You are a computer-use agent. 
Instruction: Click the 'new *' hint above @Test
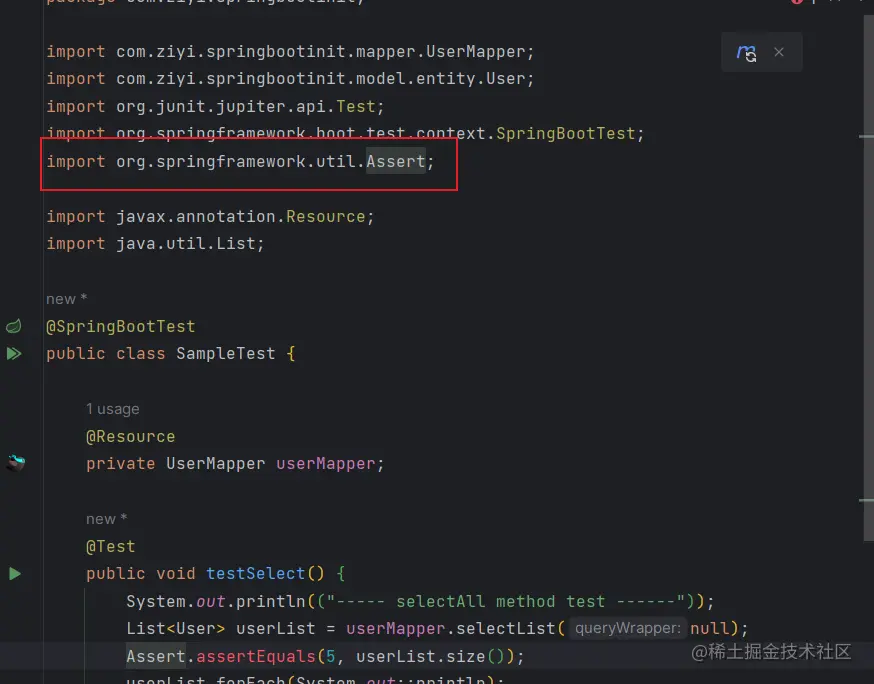106,519
